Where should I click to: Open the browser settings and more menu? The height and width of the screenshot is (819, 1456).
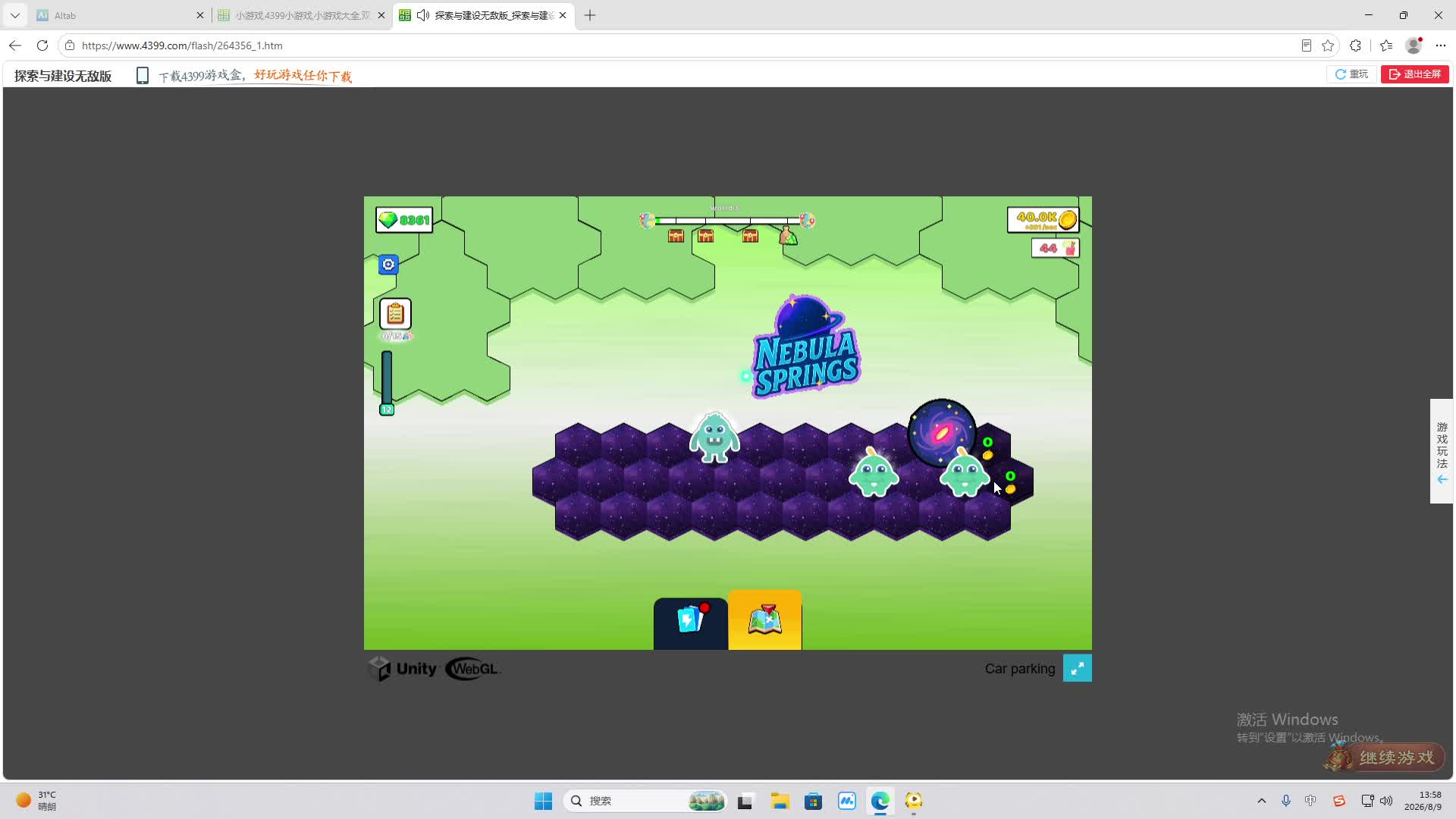[1441, 45]
